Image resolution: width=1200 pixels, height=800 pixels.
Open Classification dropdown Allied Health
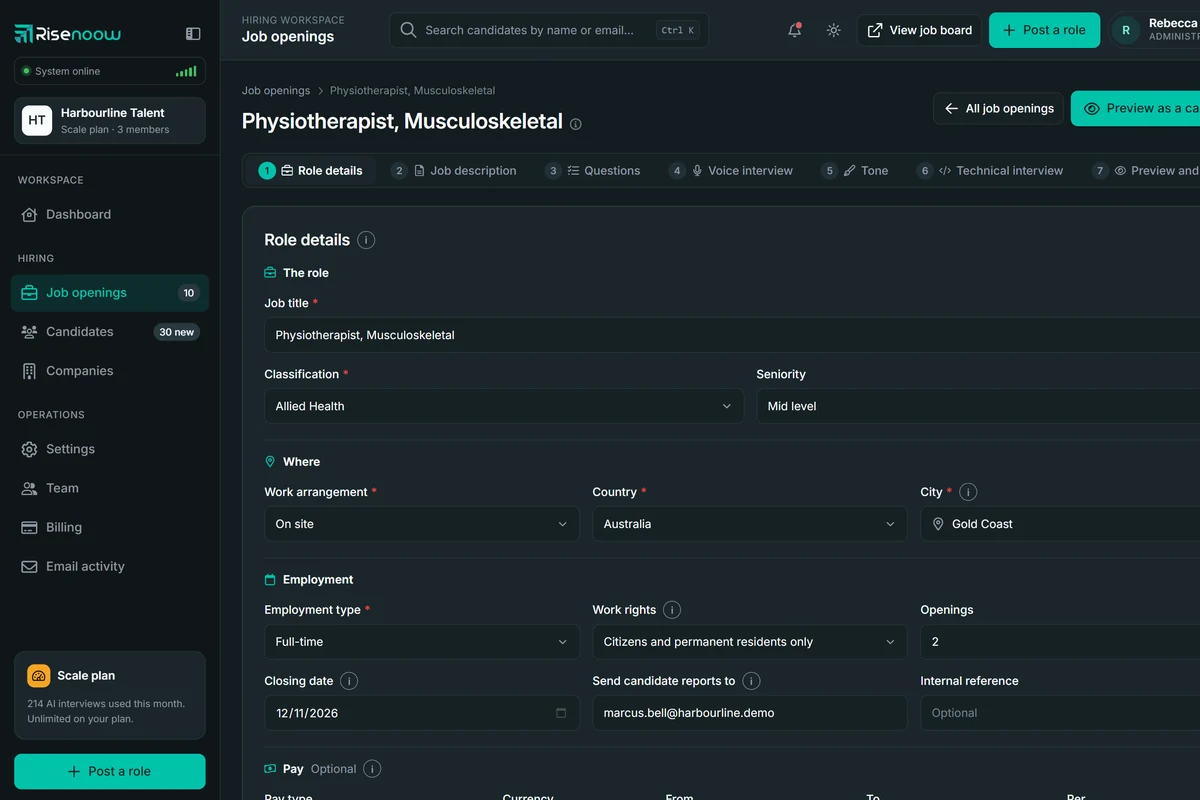click(504, 406)
